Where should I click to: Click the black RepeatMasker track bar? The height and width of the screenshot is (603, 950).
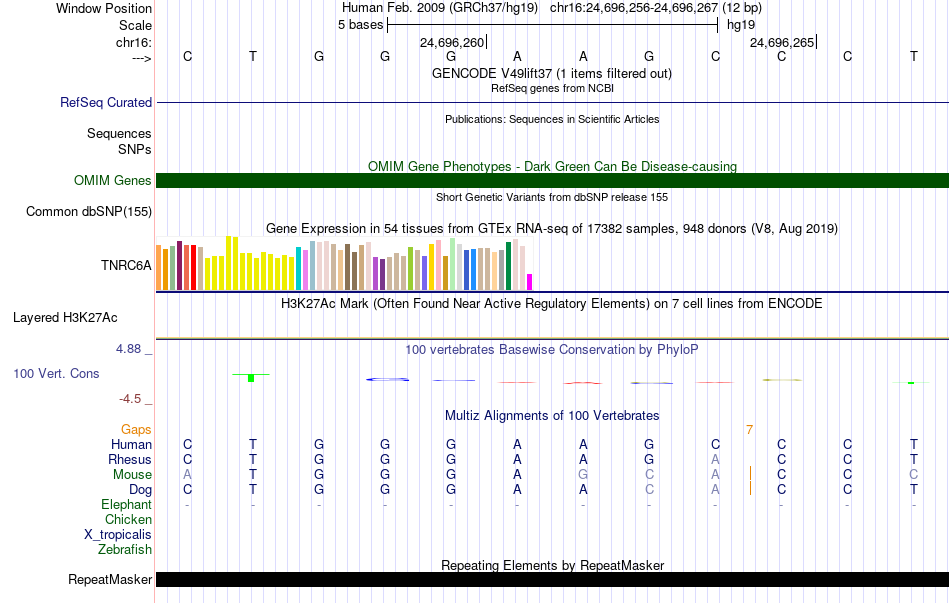click(x=552, y=579)
